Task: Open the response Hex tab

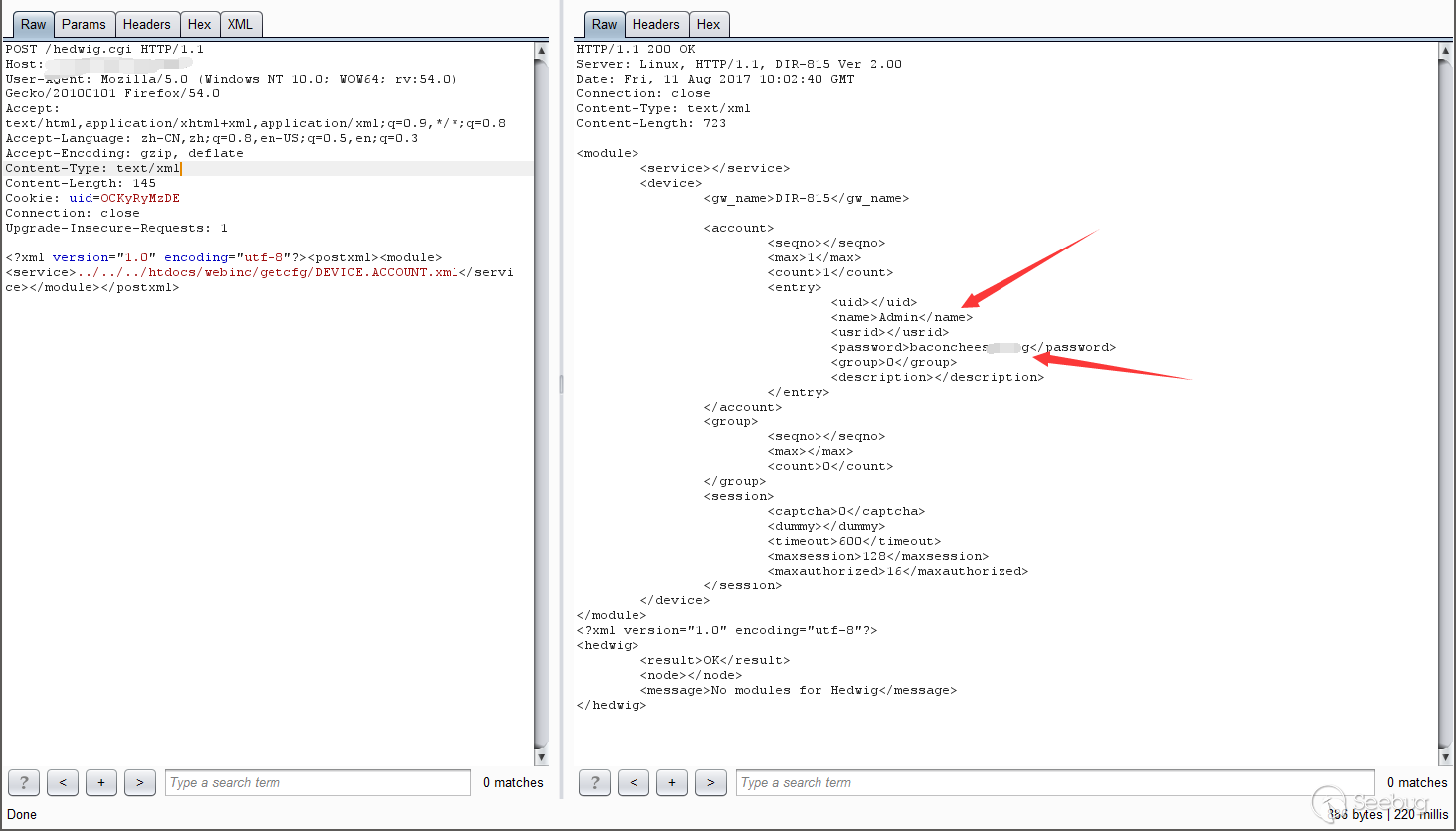Action: coord(709,24)
